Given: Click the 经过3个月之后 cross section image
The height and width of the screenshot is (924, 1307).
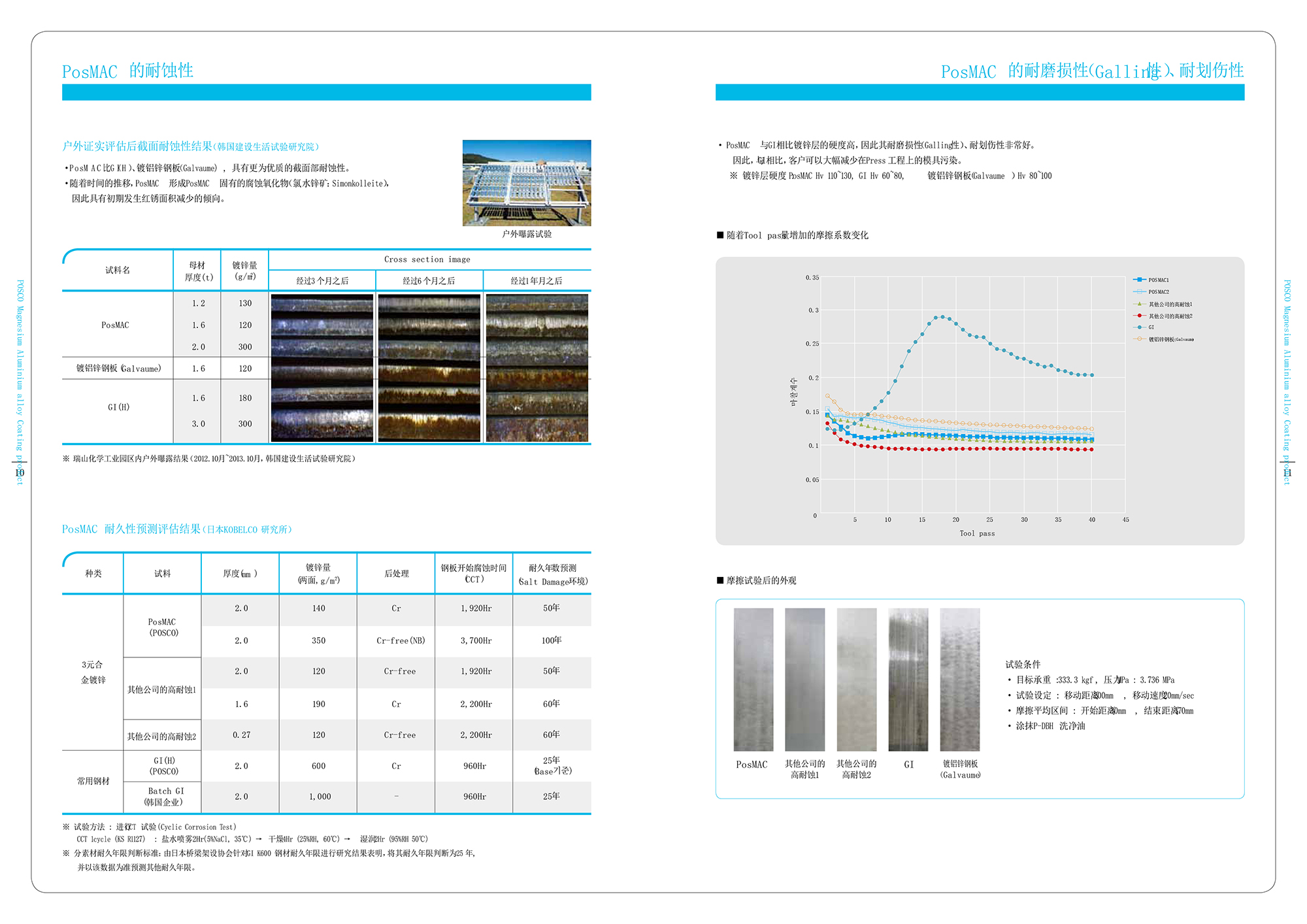Looking at the screenshot, I should 322,368.
